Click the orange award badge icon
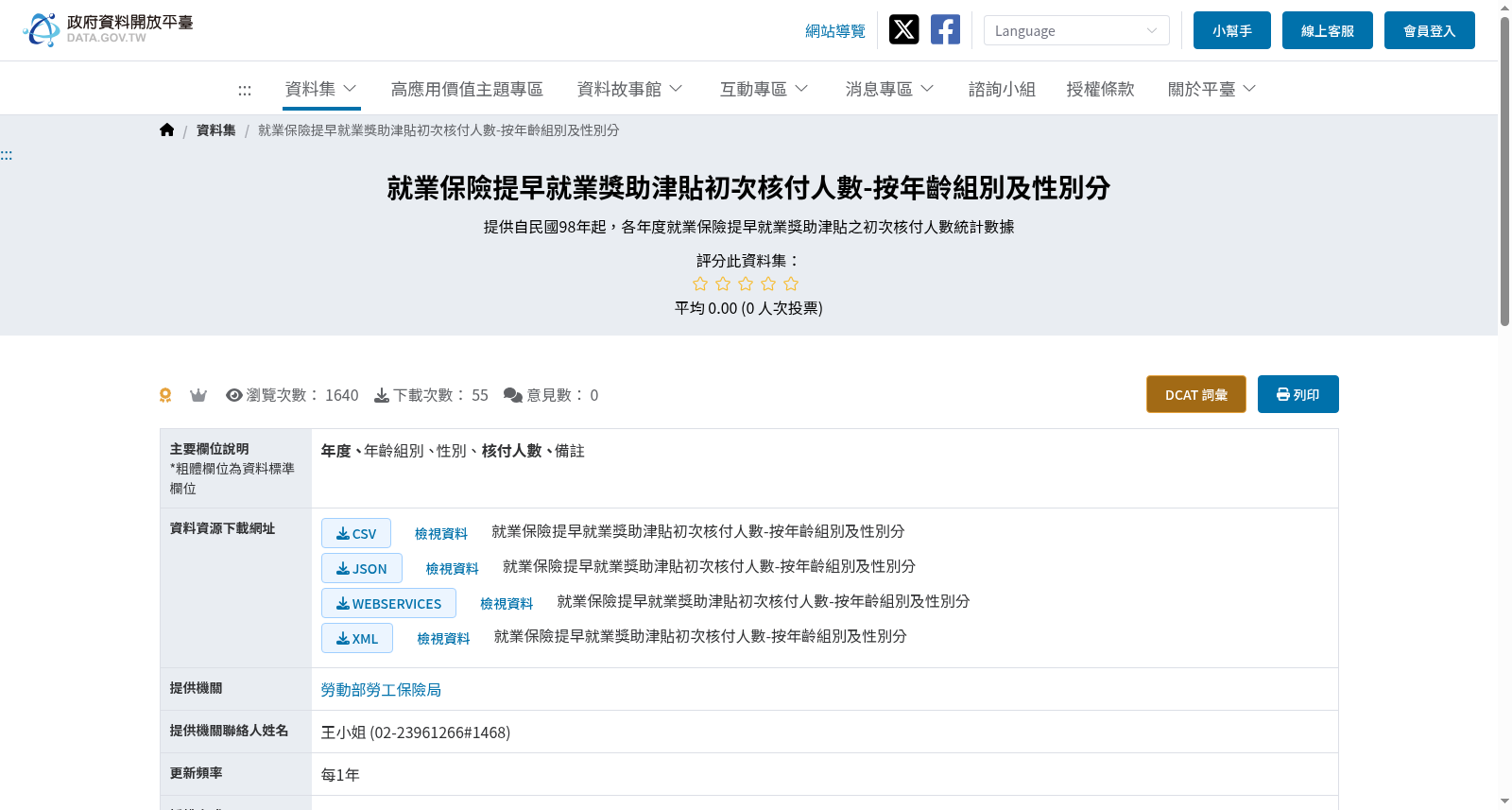Image resolution: width=1512 pixels, height=810 pixels. pos(165,395)
